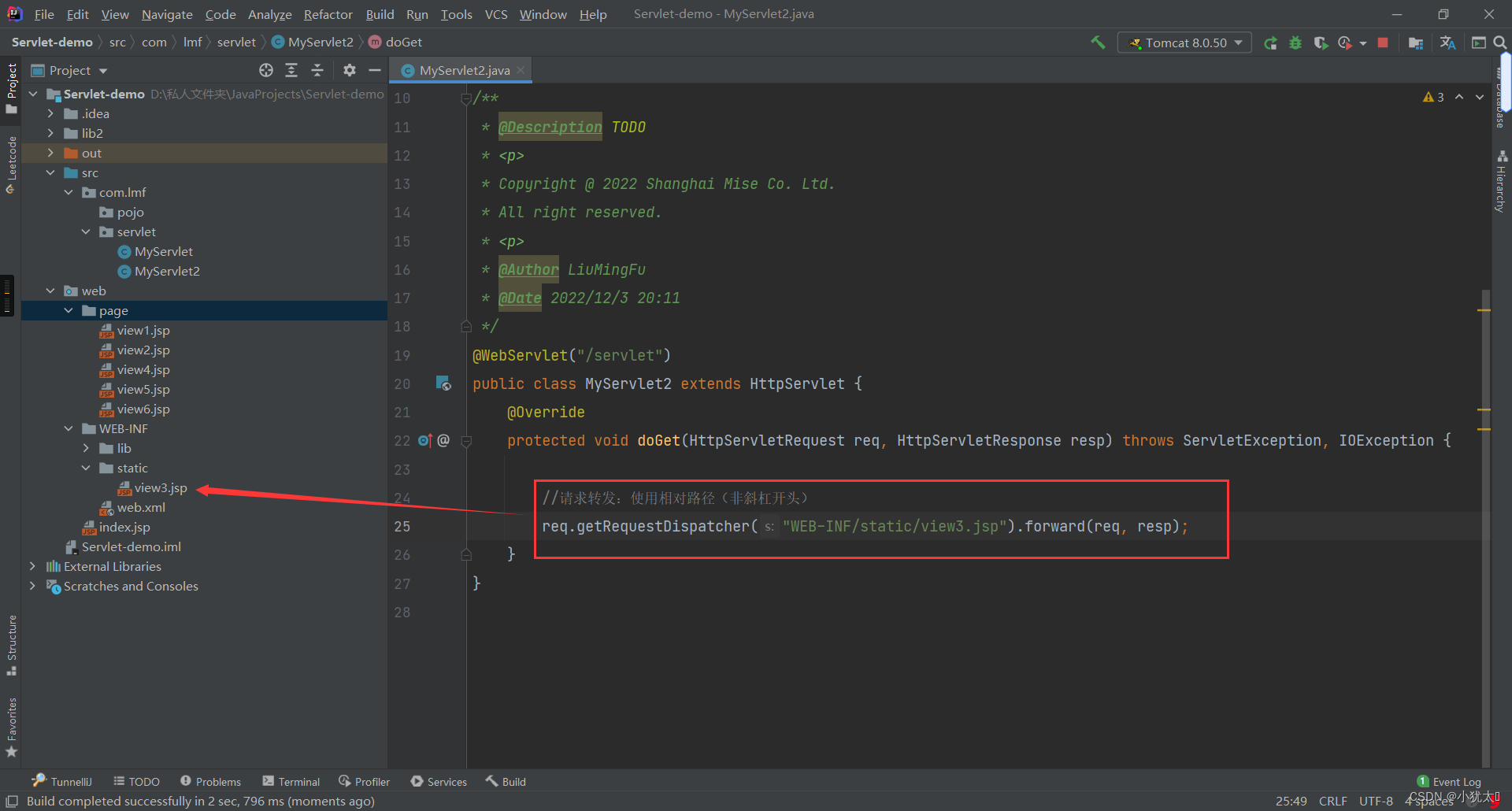Click the editor vertical scrollbar
This screenshot has width=1512, height=811.
1485,528
